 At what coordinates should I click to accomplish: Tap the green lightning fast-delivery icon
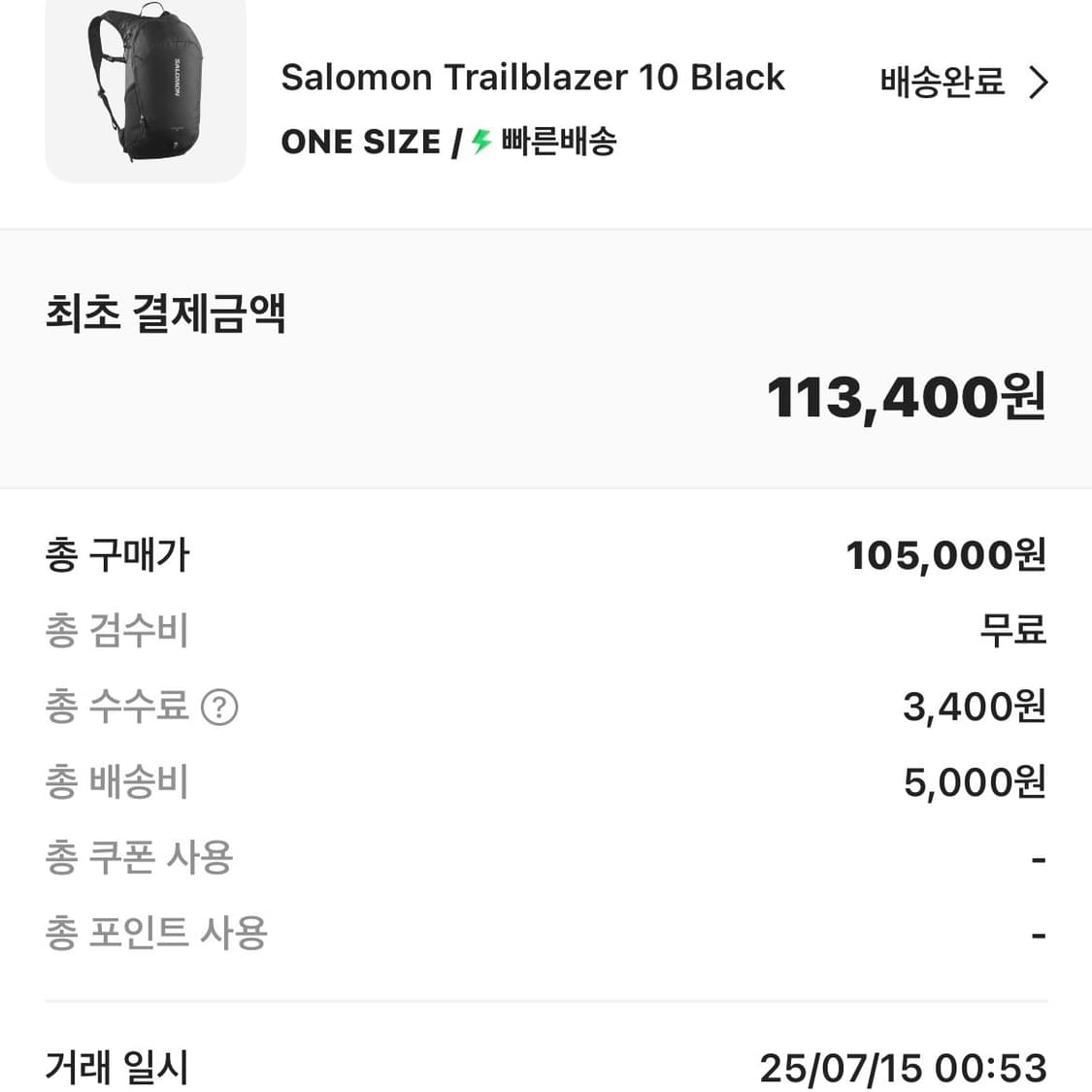point(481,143)
